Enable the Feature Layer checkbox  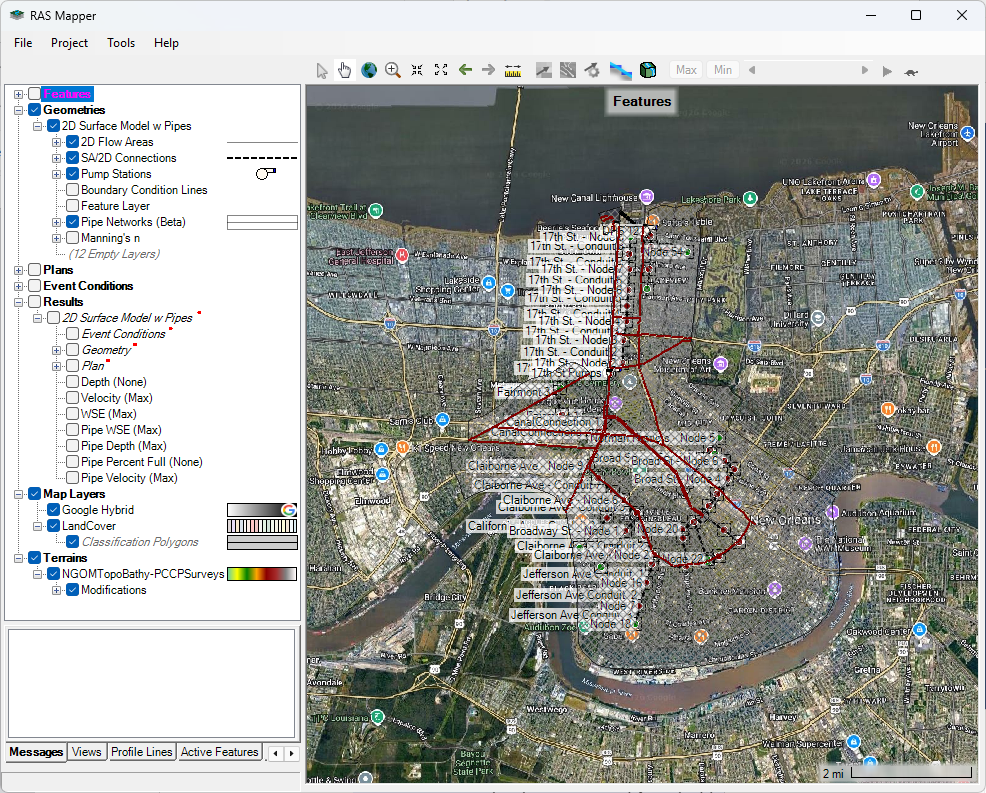click(x=72, y=206)
